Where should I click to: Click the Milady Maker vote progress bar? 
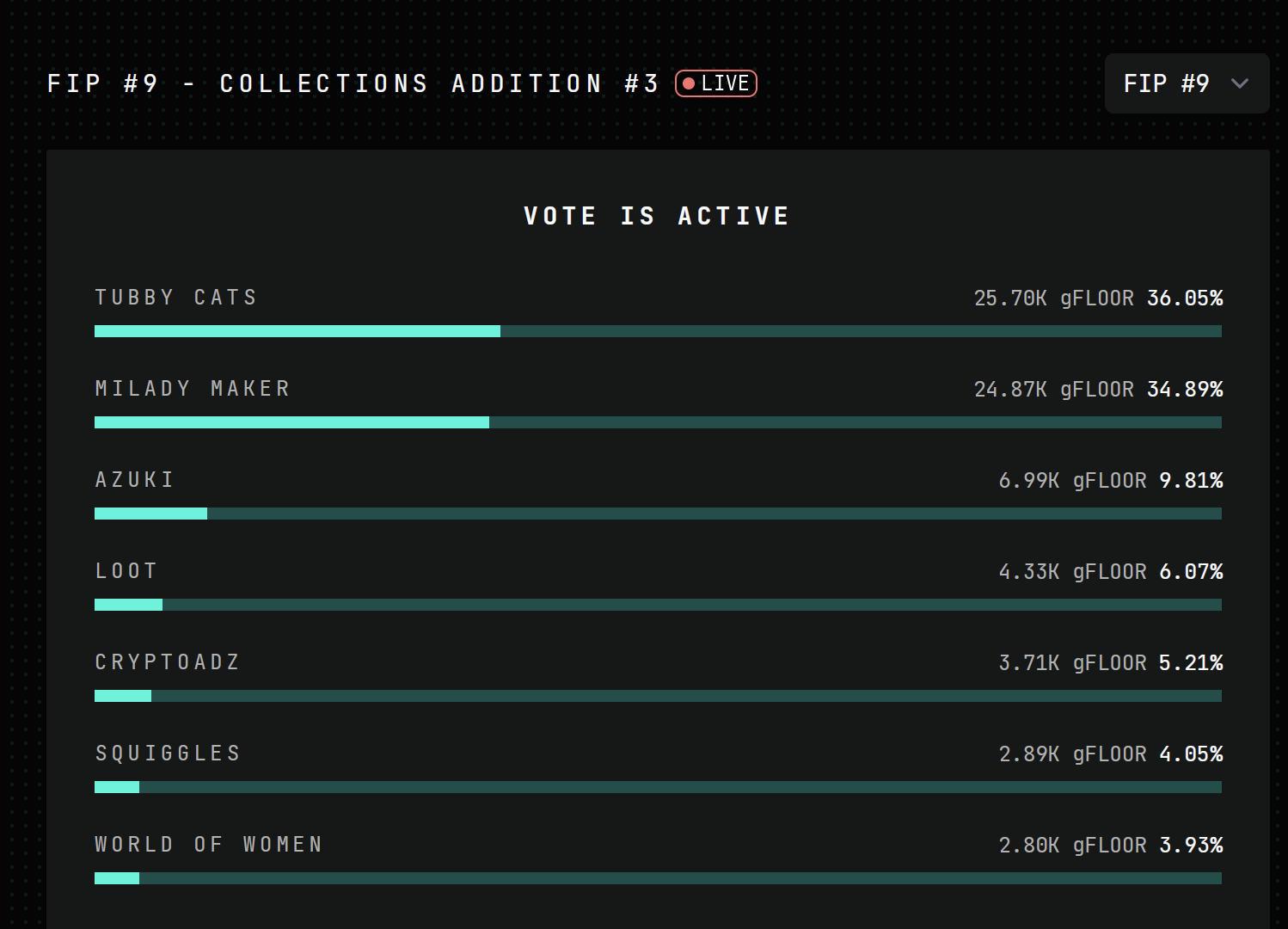tap(658, 422)
